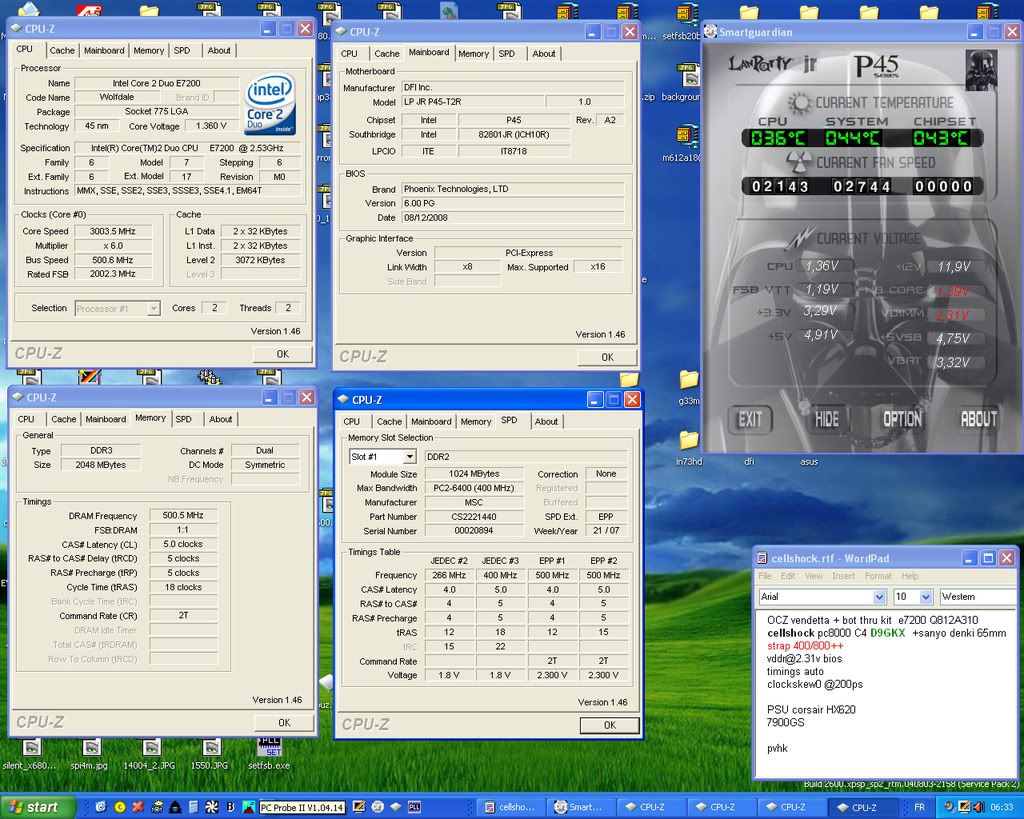Open the g33m folder on desktop
Screen dimensions: 1024x819
pos(688,380)
